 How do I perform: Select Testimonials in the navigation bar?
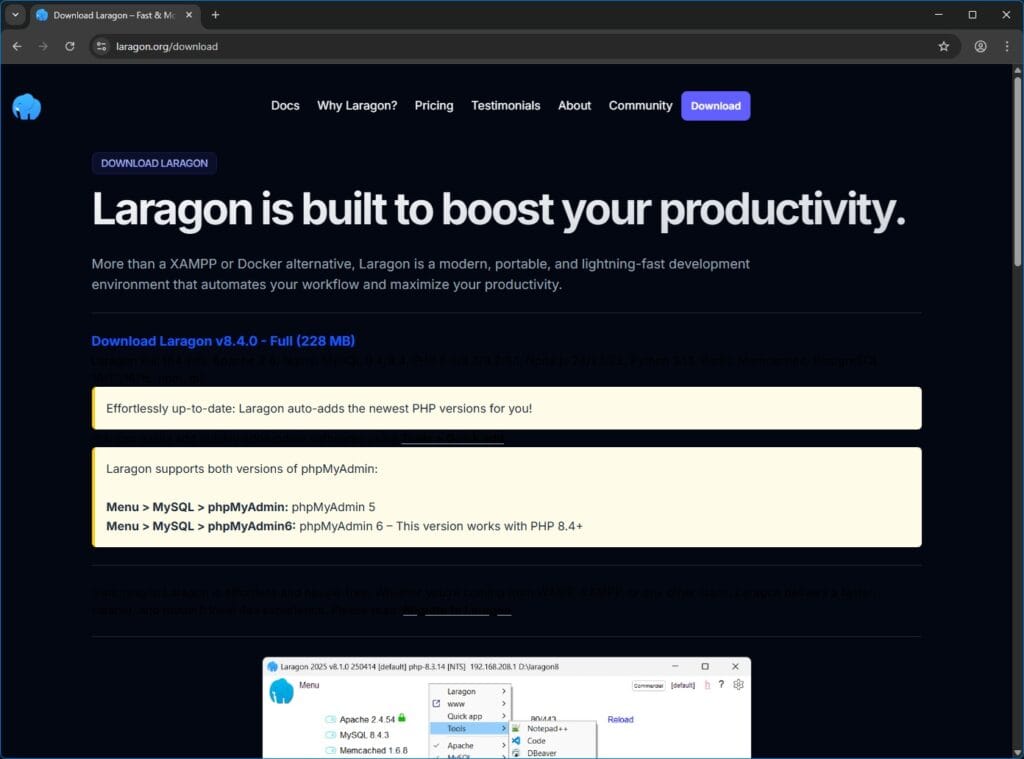[x=505, y=105]
